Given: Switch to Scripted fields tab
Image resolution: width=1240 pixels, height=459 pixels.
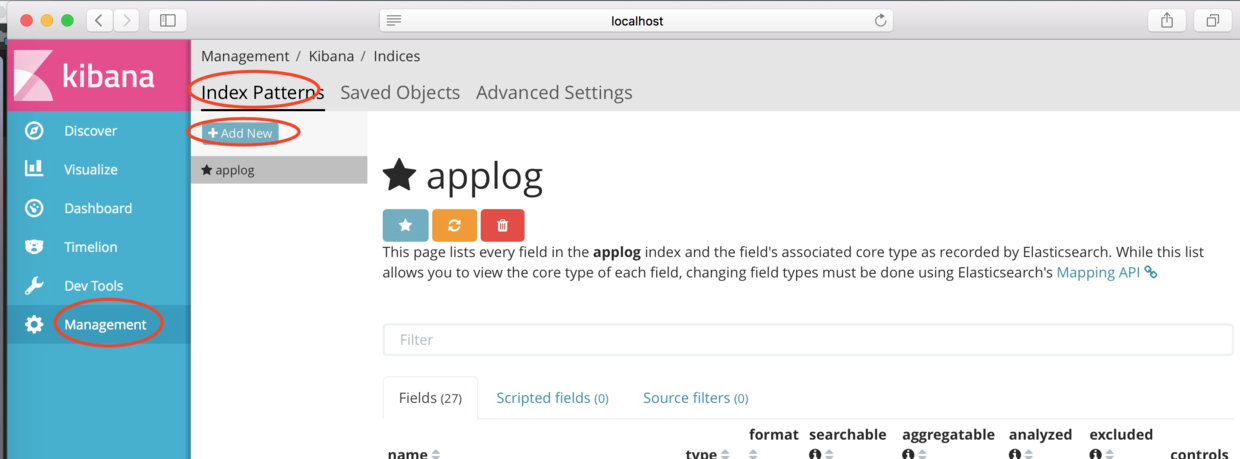Looking at the screenshot, I should point(552,398).
